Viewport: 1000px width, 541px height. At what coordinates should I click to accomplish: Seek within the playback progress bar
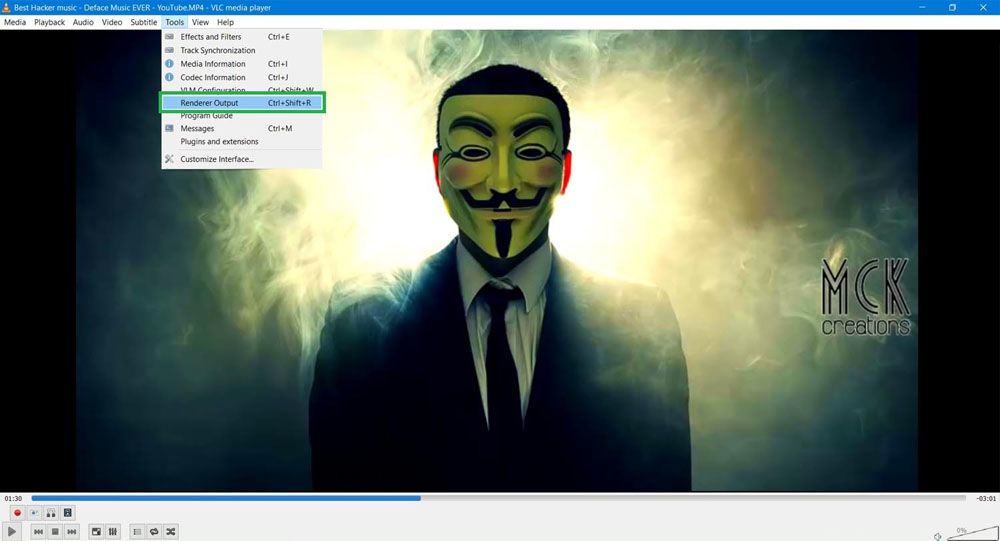pyautogui.click(x=499, y=498)
